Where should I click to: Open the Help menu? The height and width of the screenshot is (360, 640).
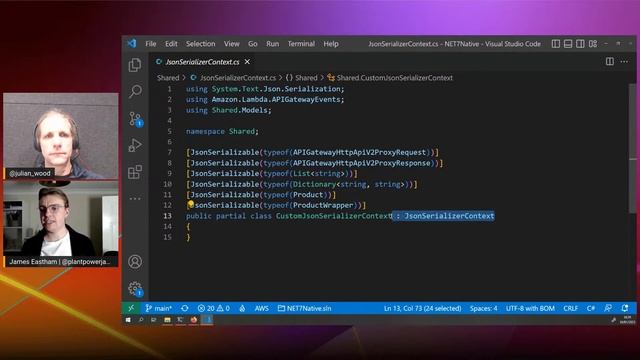(x=331, y=44)
